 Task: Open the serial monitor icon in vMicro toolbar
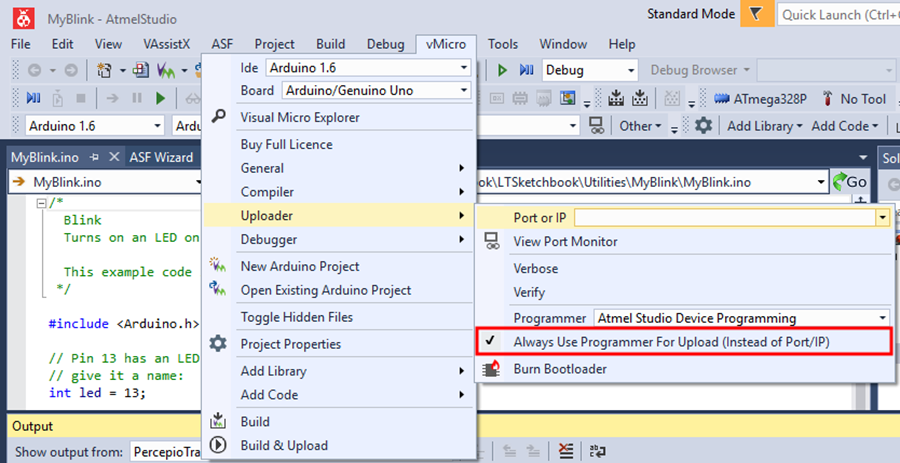click(597, 126)
